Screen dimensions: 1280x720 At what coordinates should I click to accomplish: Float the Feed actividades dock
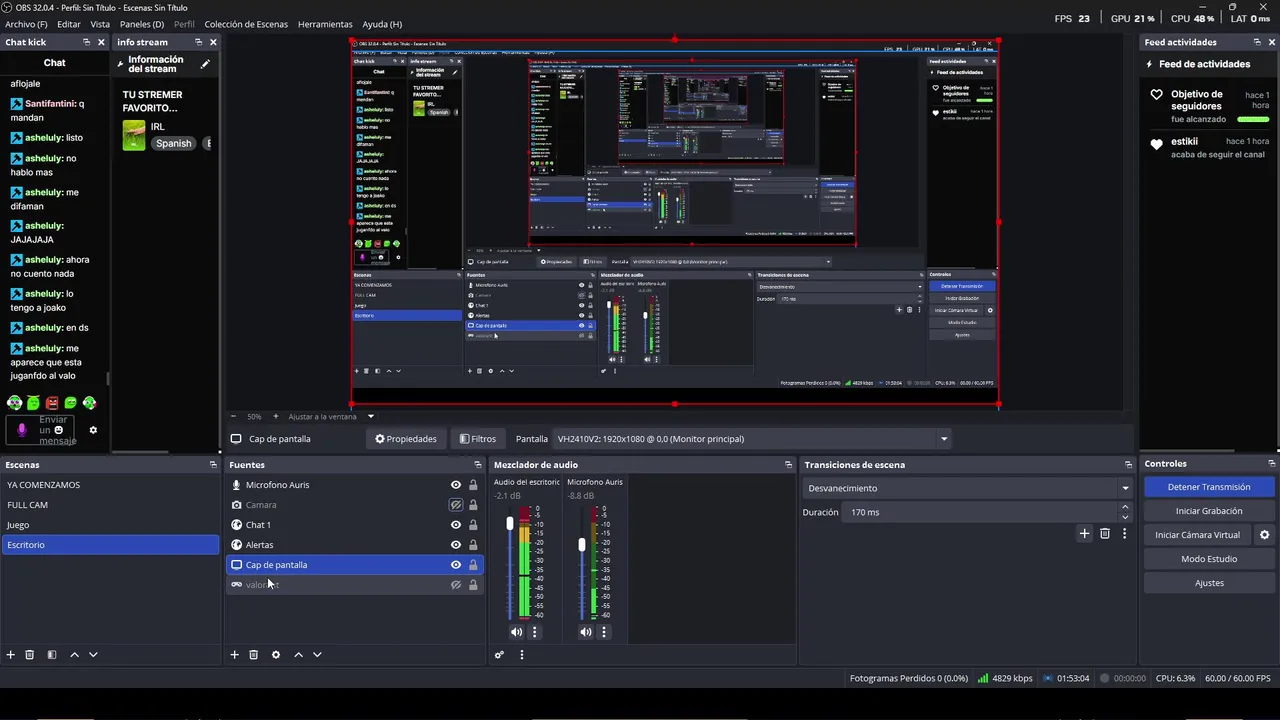pos(1257,42)
